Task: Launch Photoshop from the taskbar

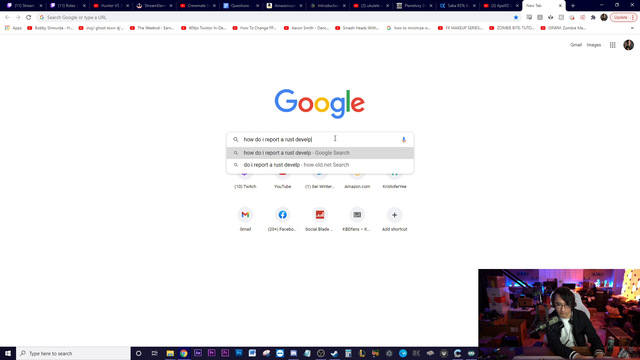Action: point(239,353)
